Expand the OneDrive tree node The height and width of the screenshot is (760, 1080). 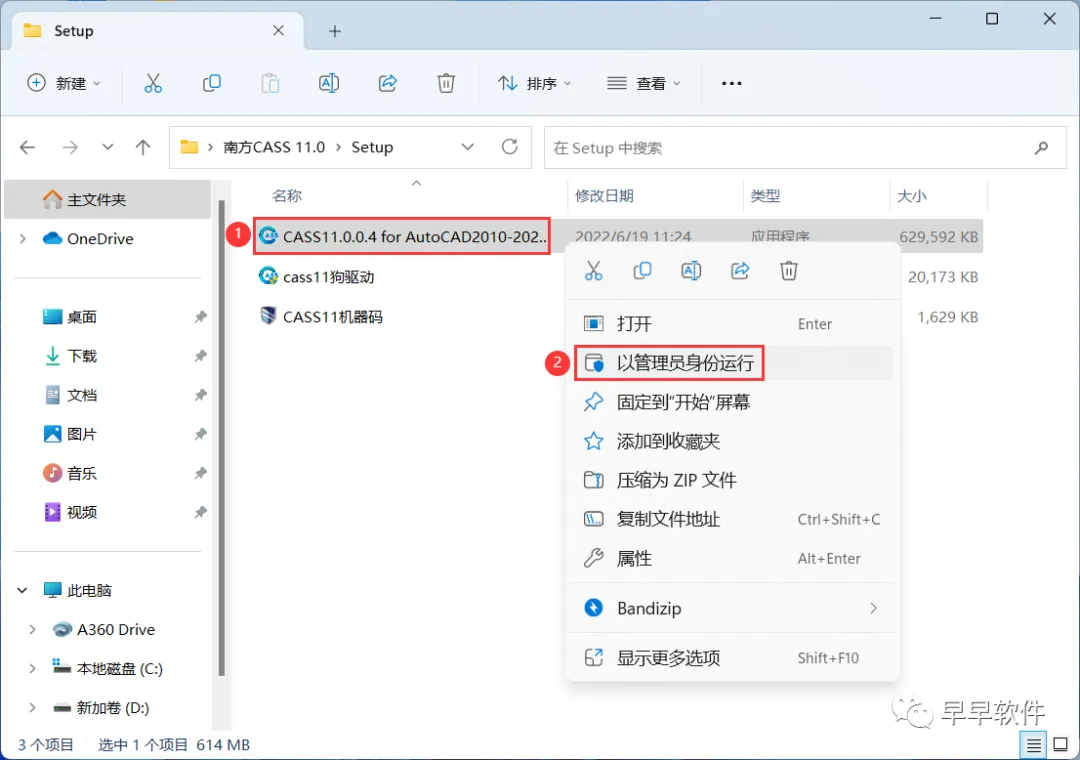(23, 238)
